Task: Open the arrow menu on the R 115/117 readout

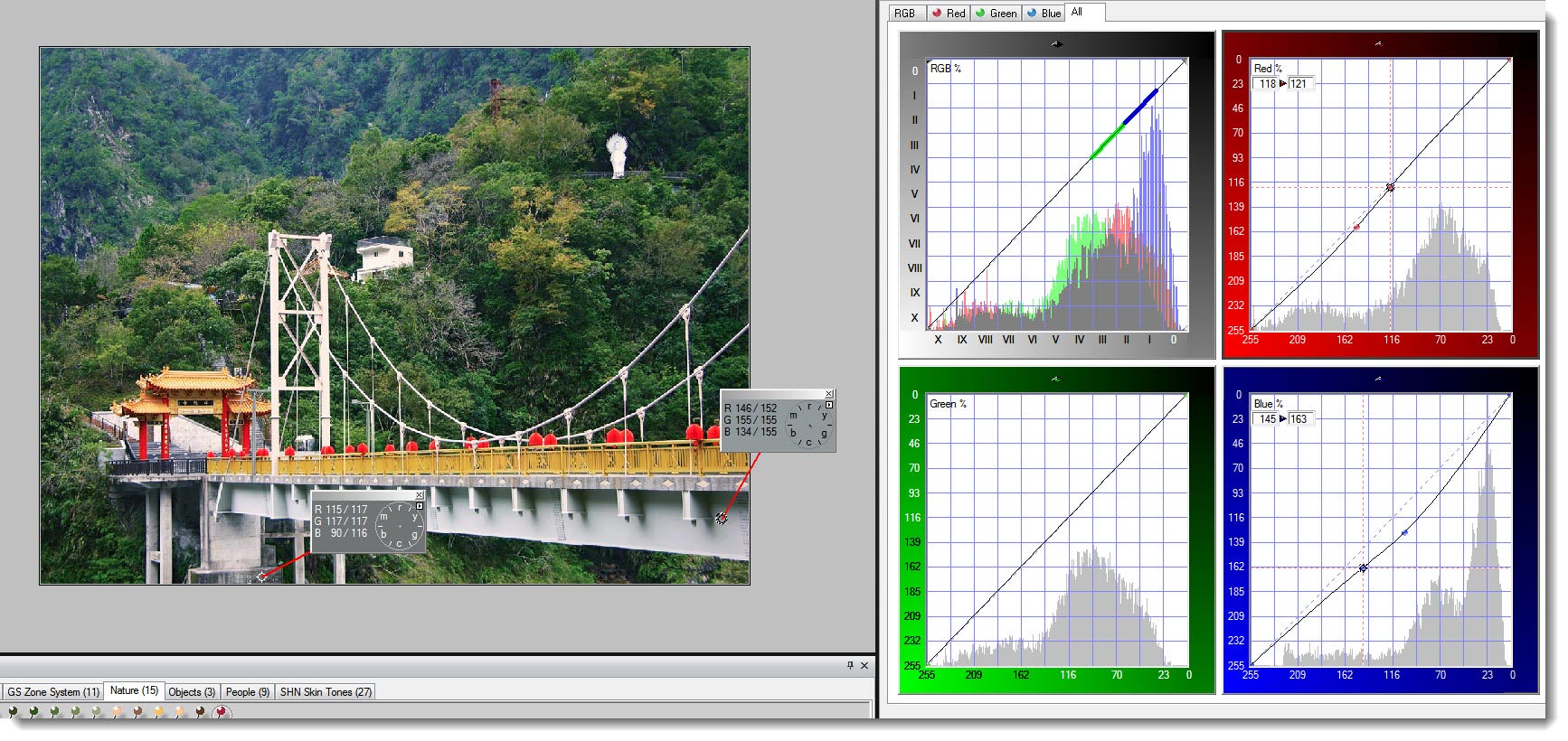Action: click(420, 506)
